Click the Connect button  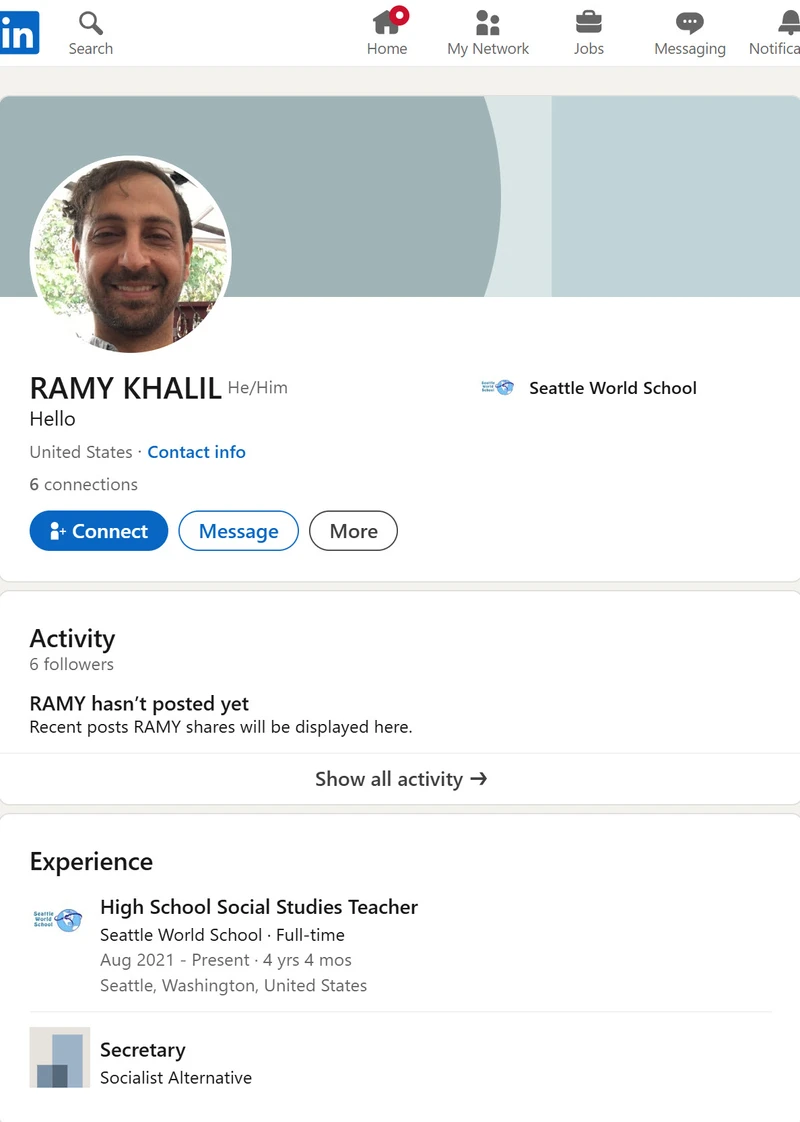[x=99, y=531]
